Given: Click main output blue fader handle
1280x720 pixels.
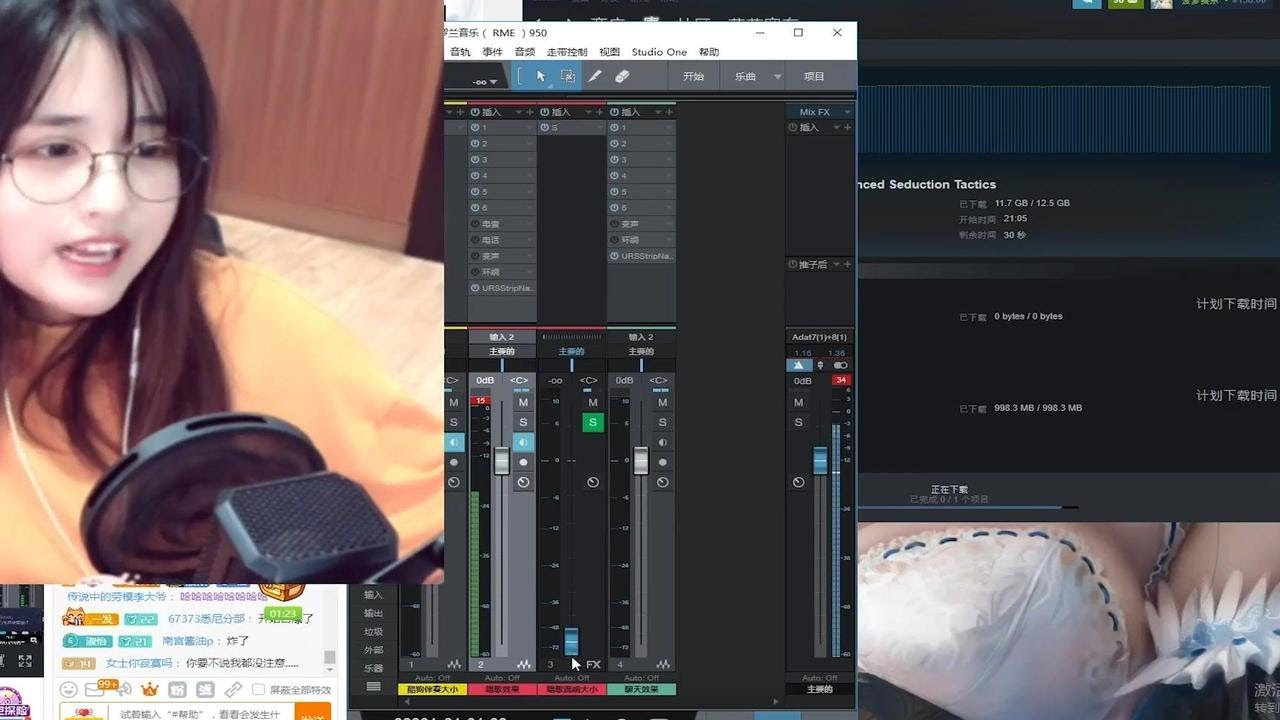Looking at the screenshot, I should pos(820,460).
